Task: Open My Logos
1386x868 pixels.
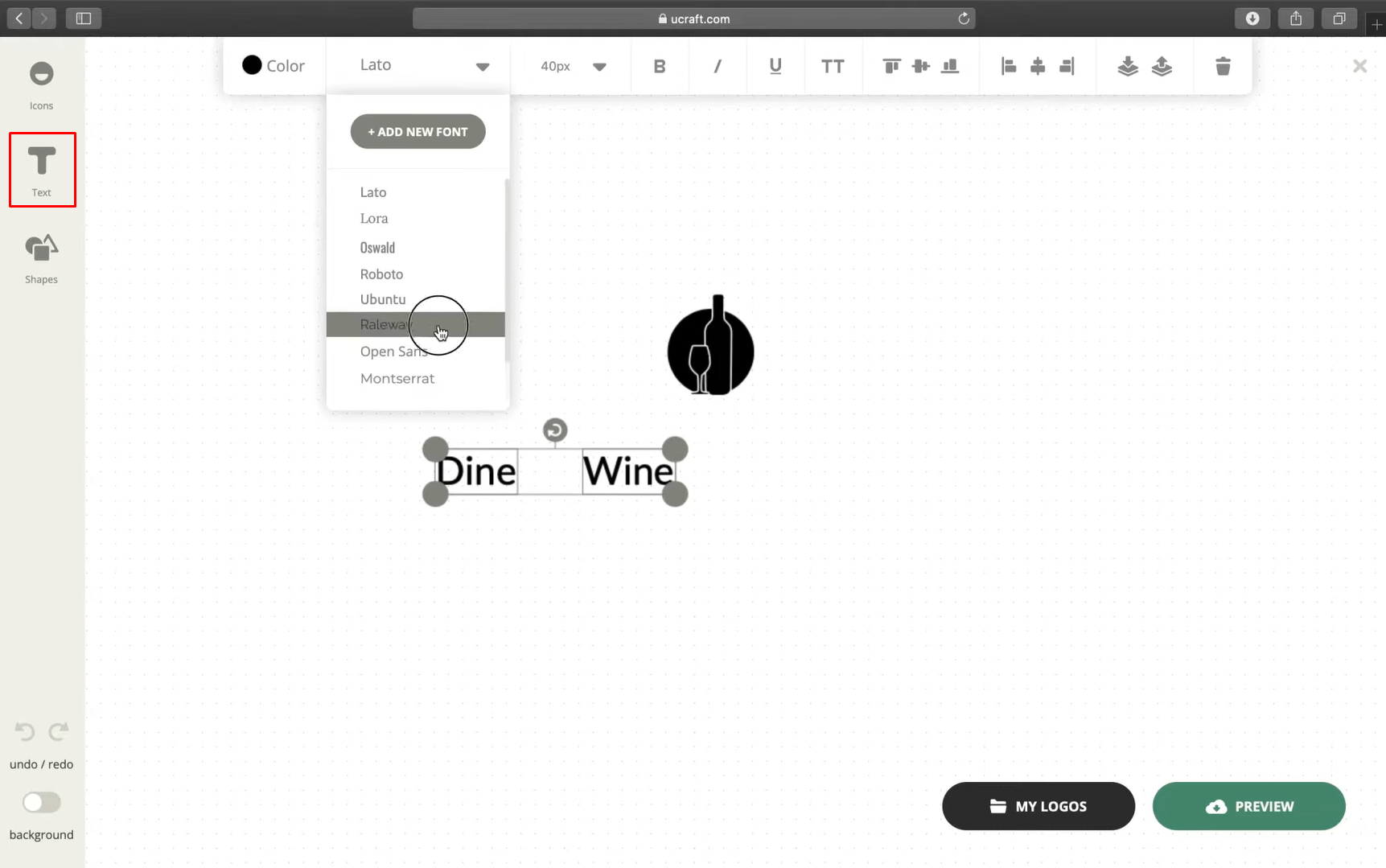Action: pyautogui.click(x=1038, y=806)
